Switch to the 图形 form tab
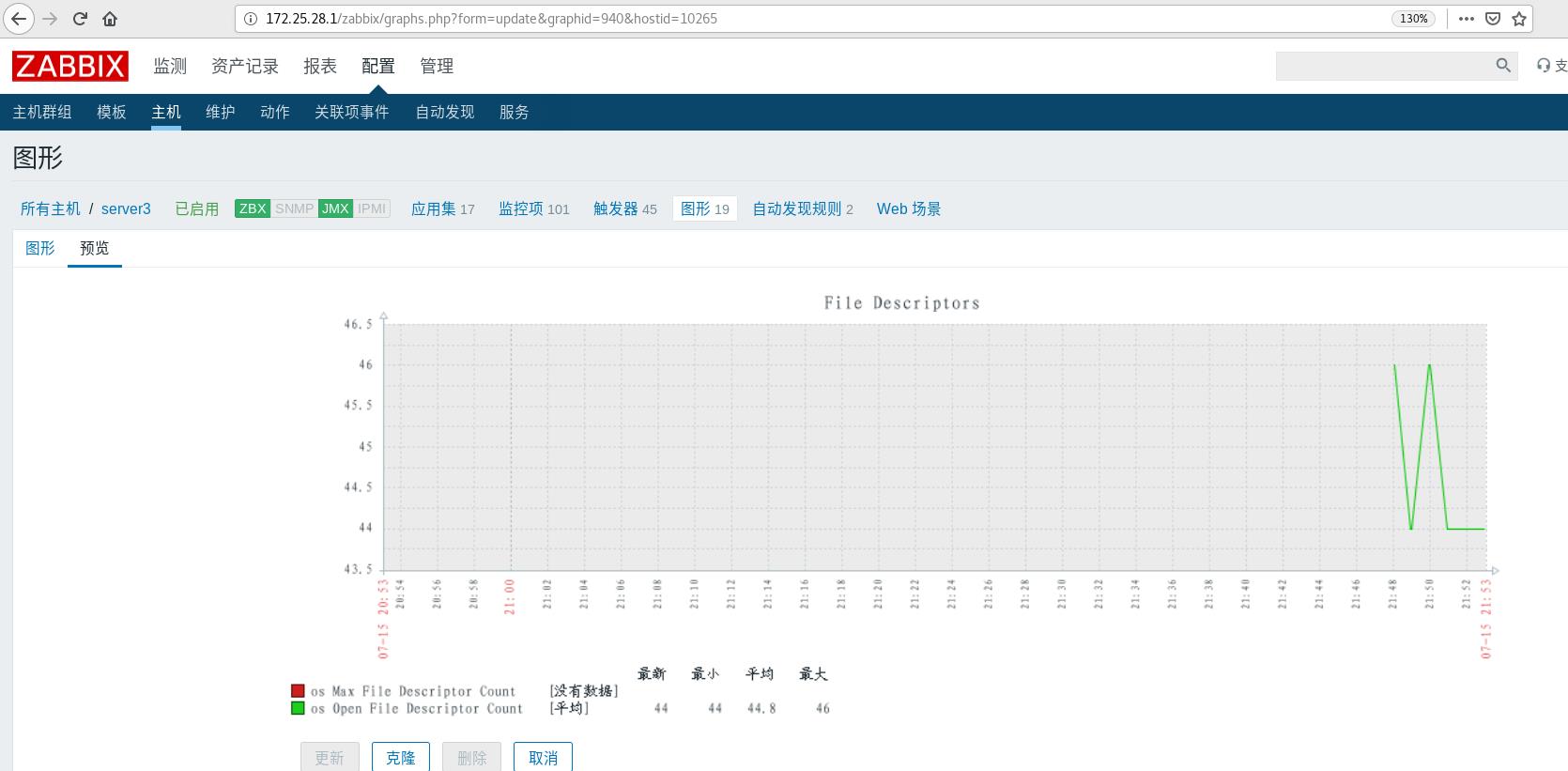 [x=40, y=248]
